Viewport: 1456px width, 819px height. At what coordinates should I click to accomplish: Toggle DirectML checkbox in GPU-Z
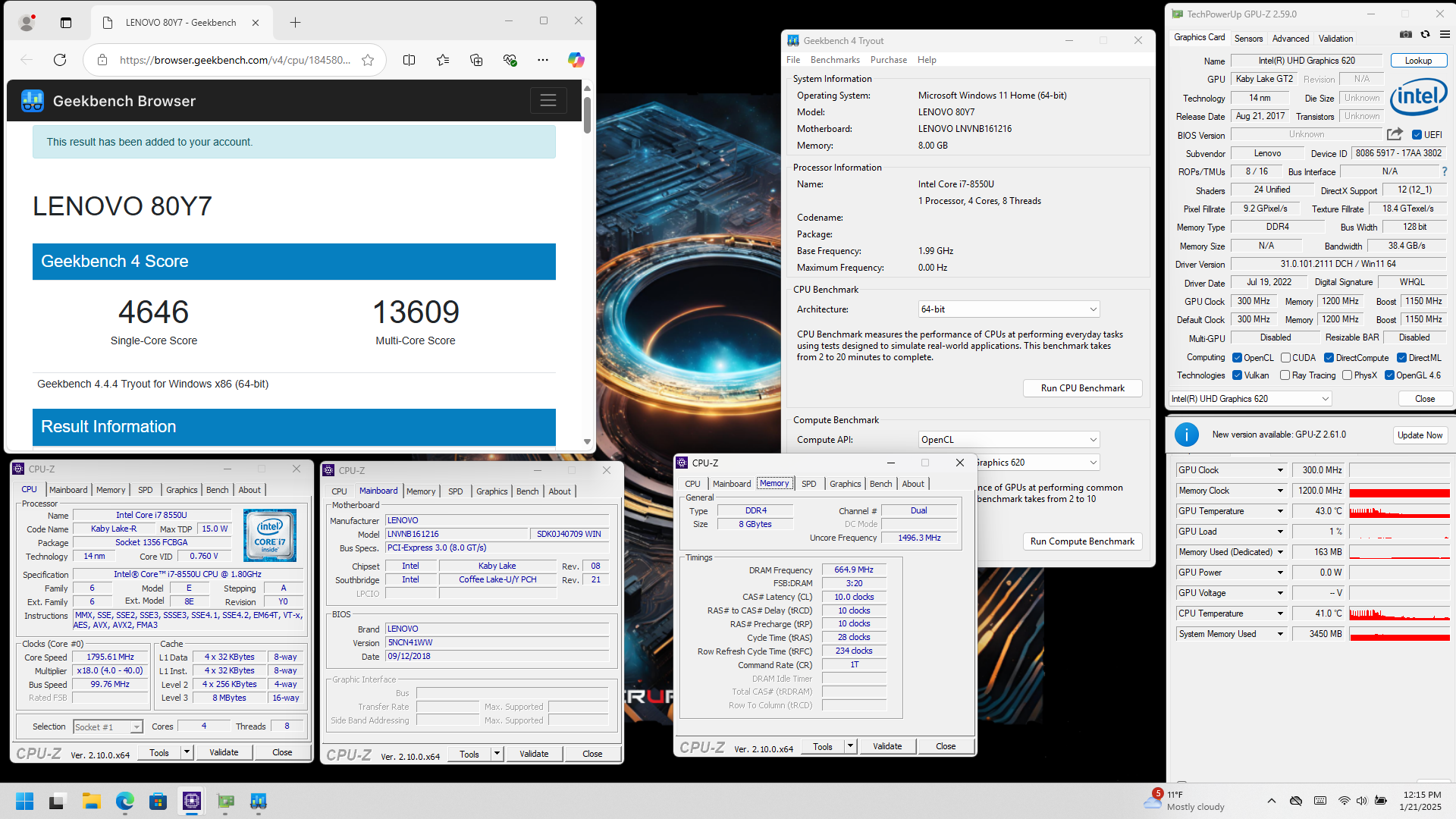(1401, 358)
